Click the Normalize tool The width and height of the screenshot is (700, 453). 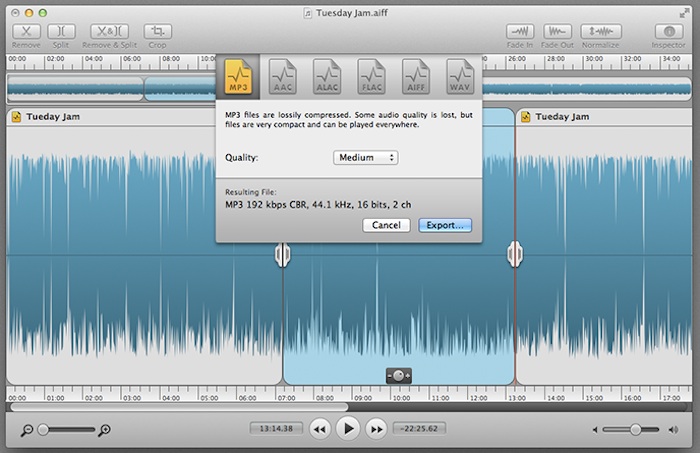[601, 31]
